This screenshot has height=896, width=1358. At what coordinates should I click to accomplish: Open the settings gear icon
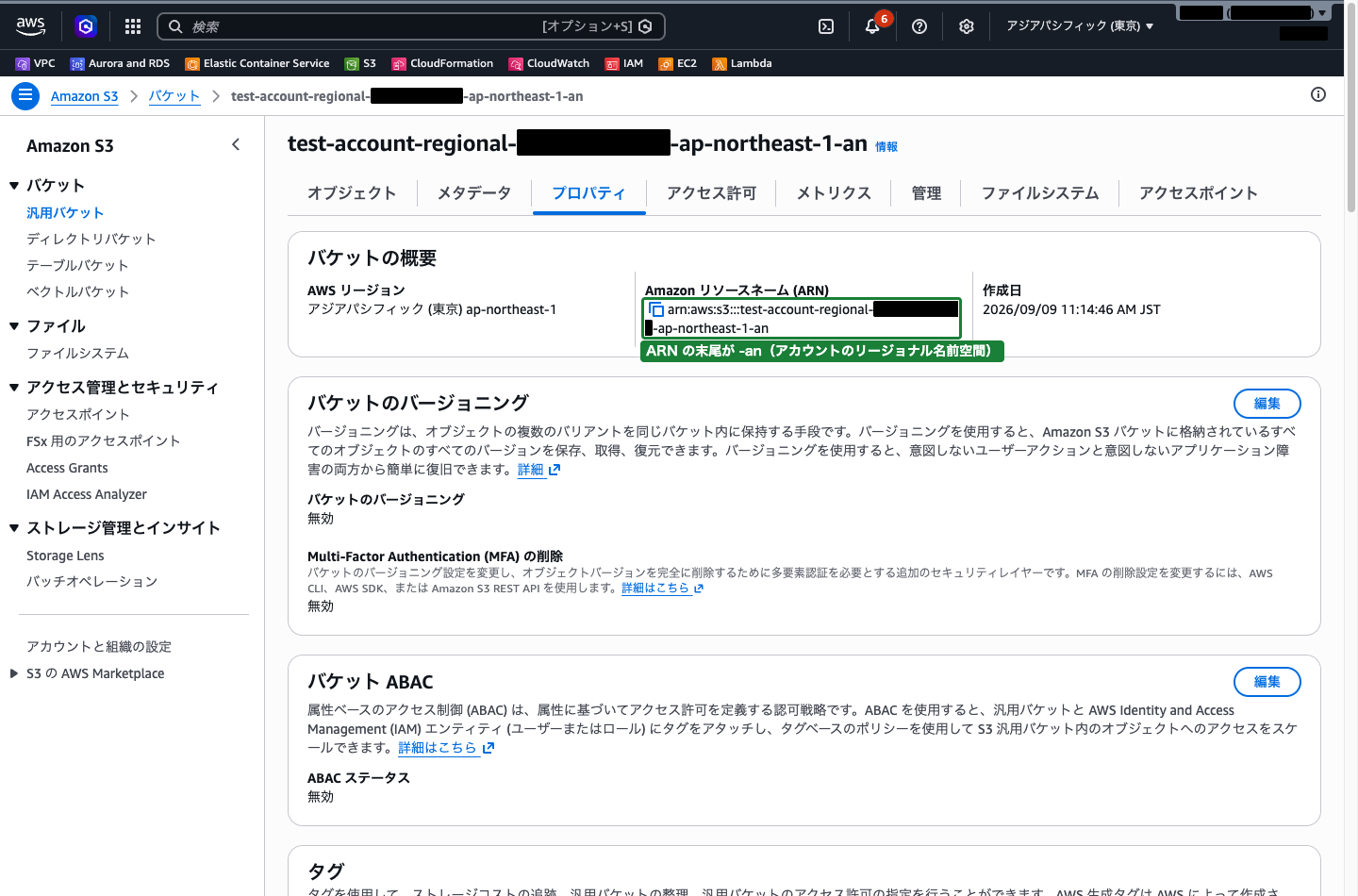[967, 26]
